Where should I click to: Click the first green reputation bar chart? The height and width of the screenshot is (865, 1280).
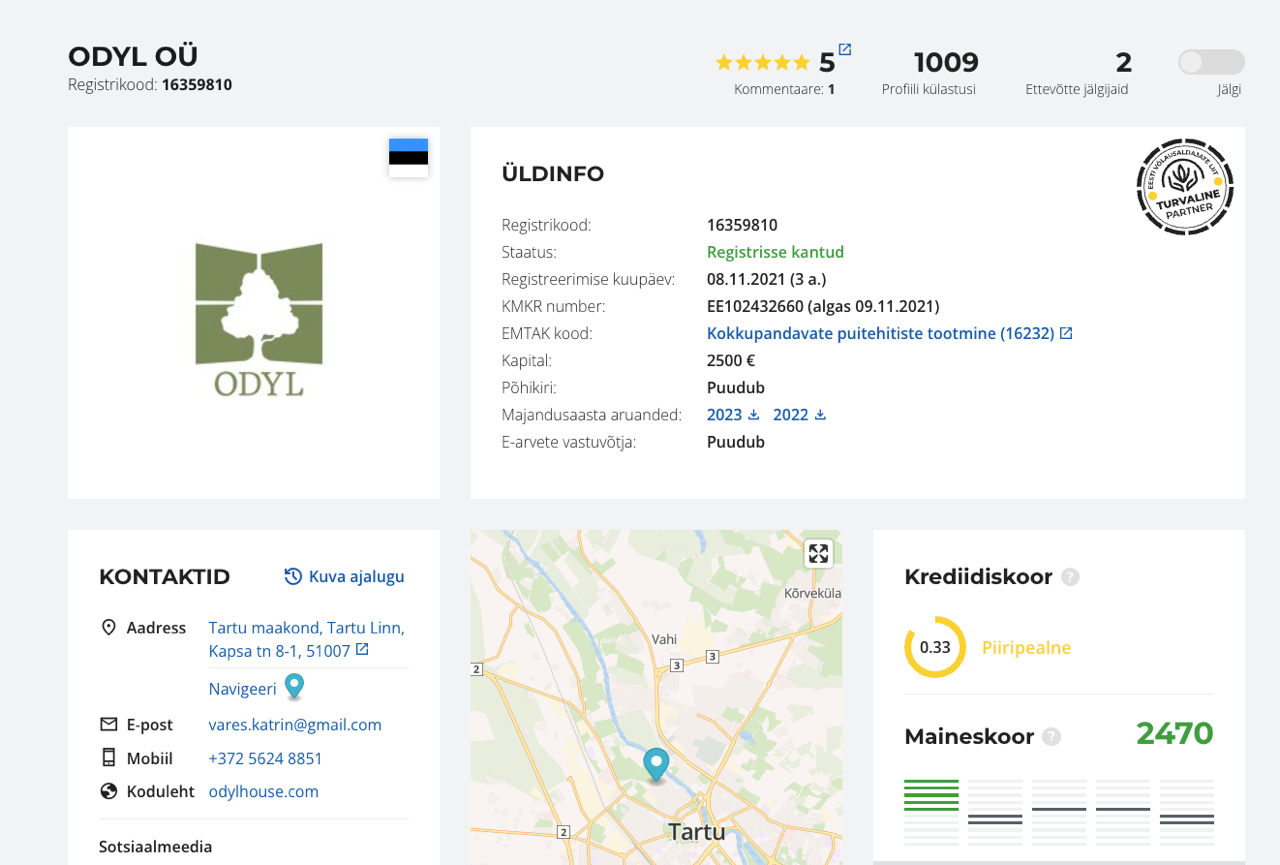point(931,812)
